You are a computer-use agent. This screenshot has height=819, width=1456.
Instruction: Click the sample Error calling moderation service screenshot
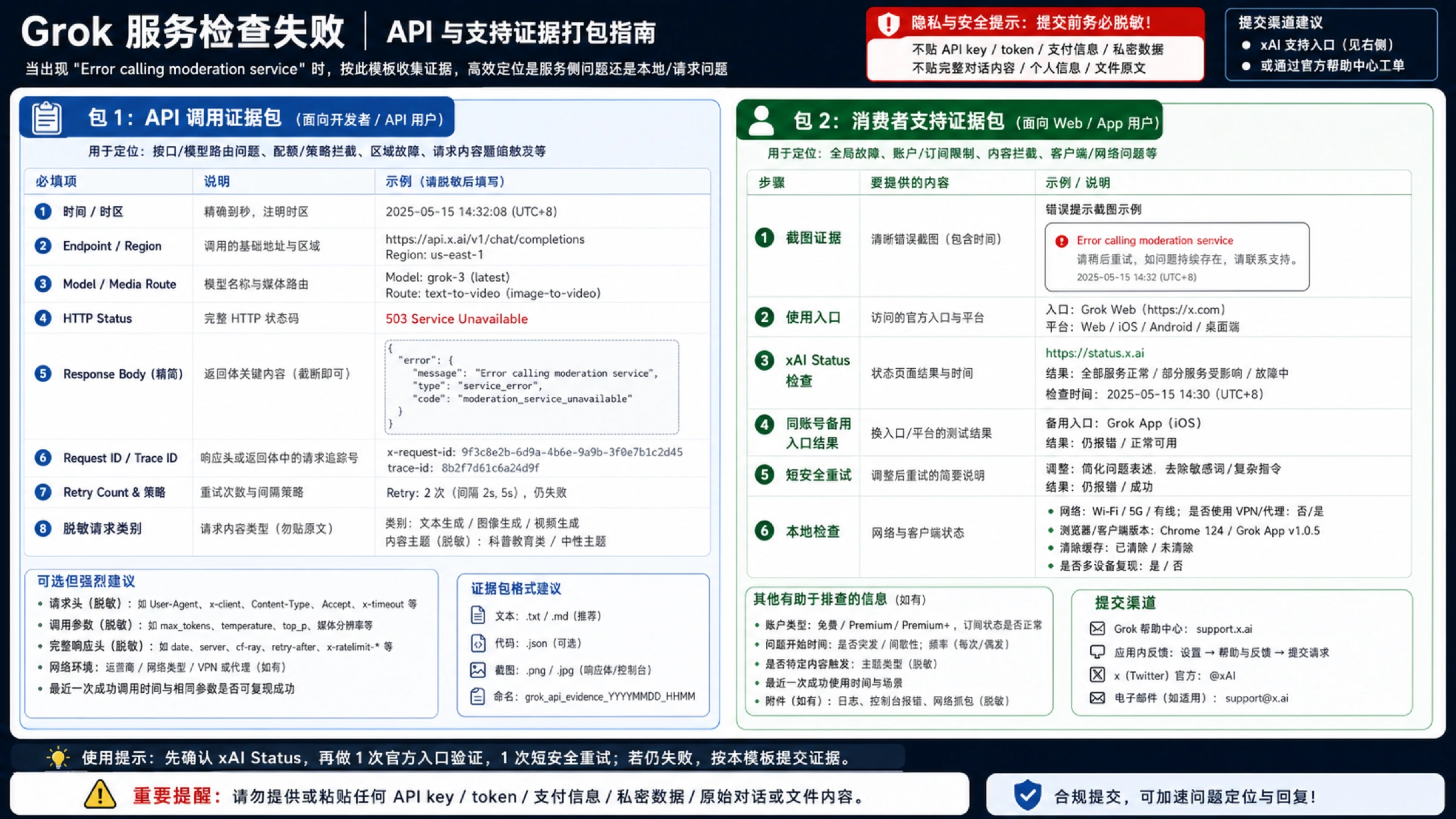coord(1176,257)
